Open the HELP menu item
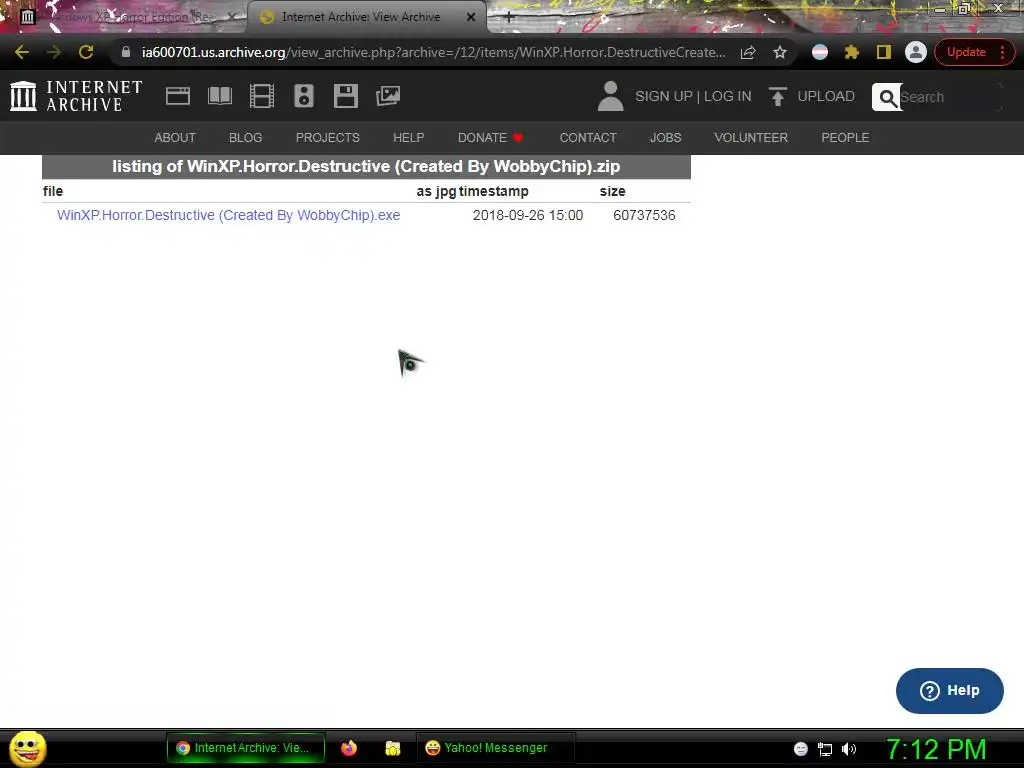 [409, 138]
